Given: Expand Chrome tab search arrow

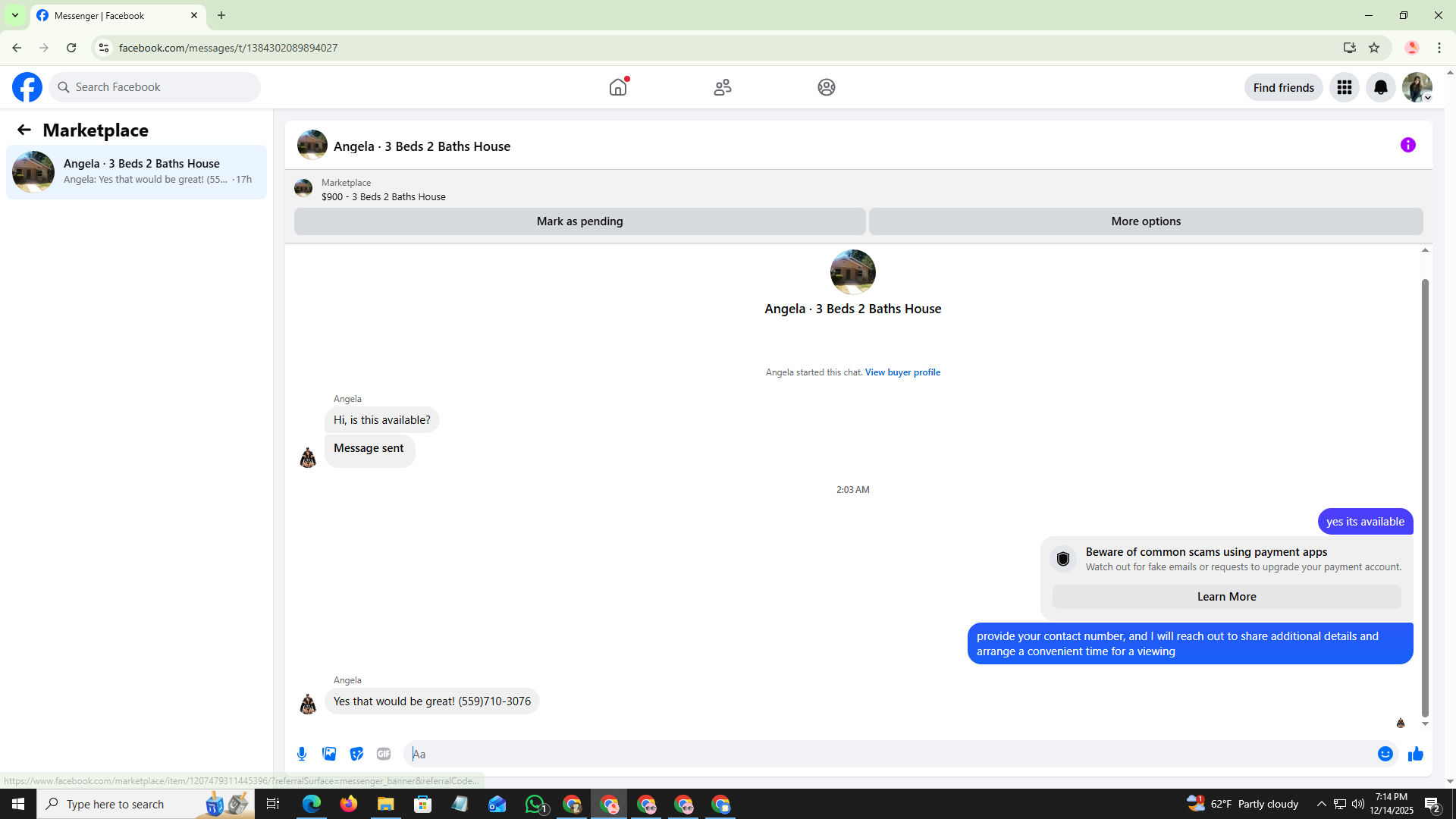Looking at the screenshot, I should pyautogui.click(x=14, y=15).
